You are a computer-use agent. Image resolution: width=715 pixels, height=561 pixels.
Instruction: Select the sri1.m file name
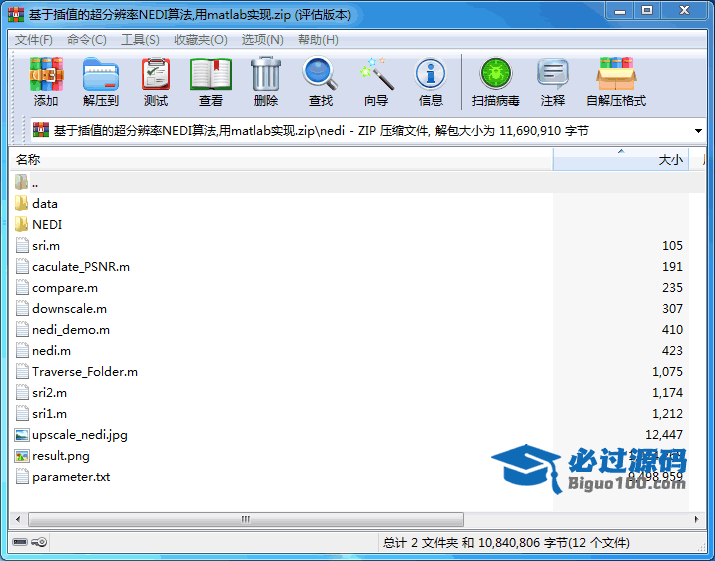[49, 414]
